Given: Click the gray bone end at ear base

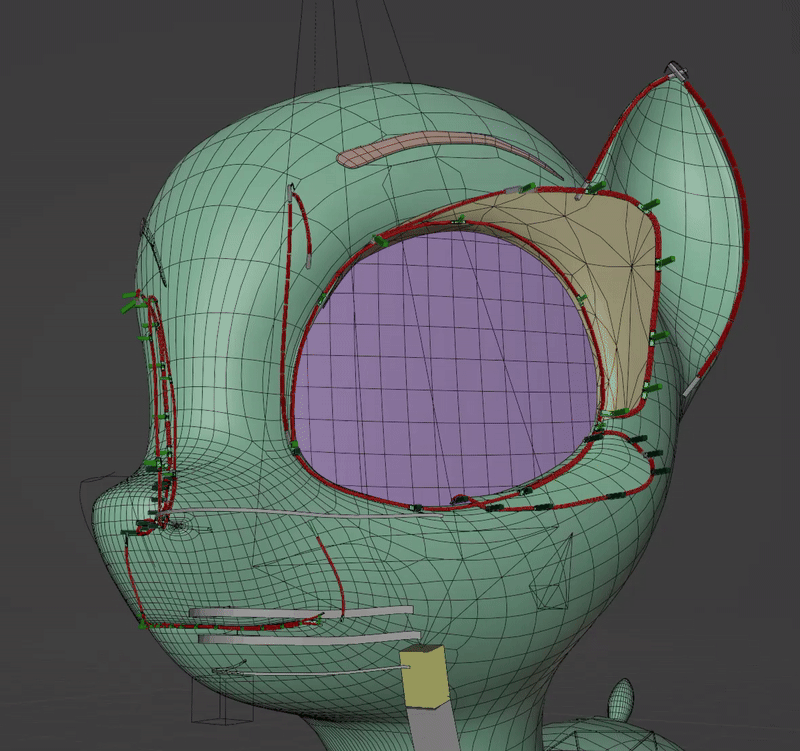Looking at the screenshot, I should tap(692, 386).
